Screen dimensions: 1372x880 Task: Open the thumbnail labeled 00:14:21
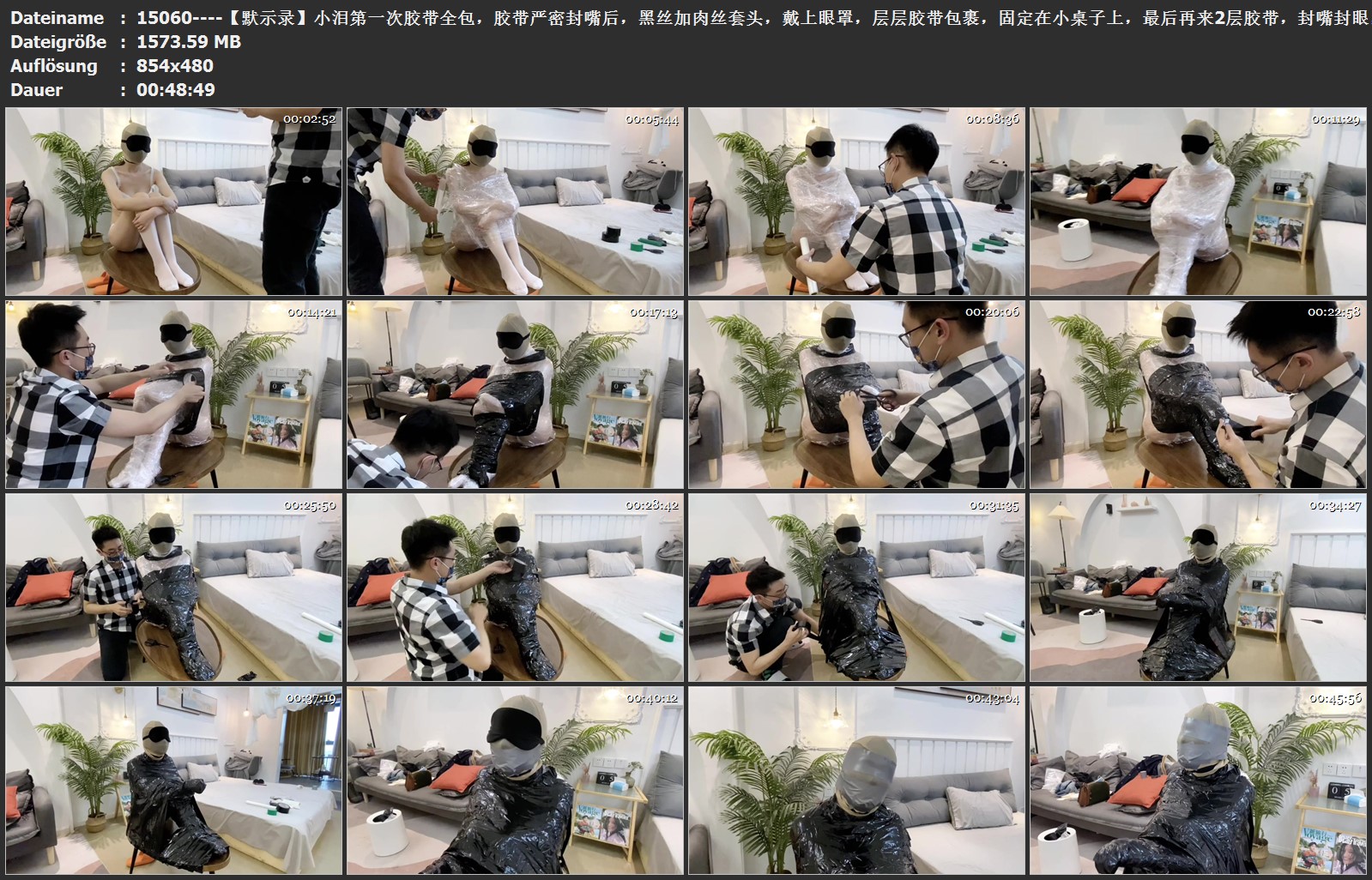(x=173, y=395)
